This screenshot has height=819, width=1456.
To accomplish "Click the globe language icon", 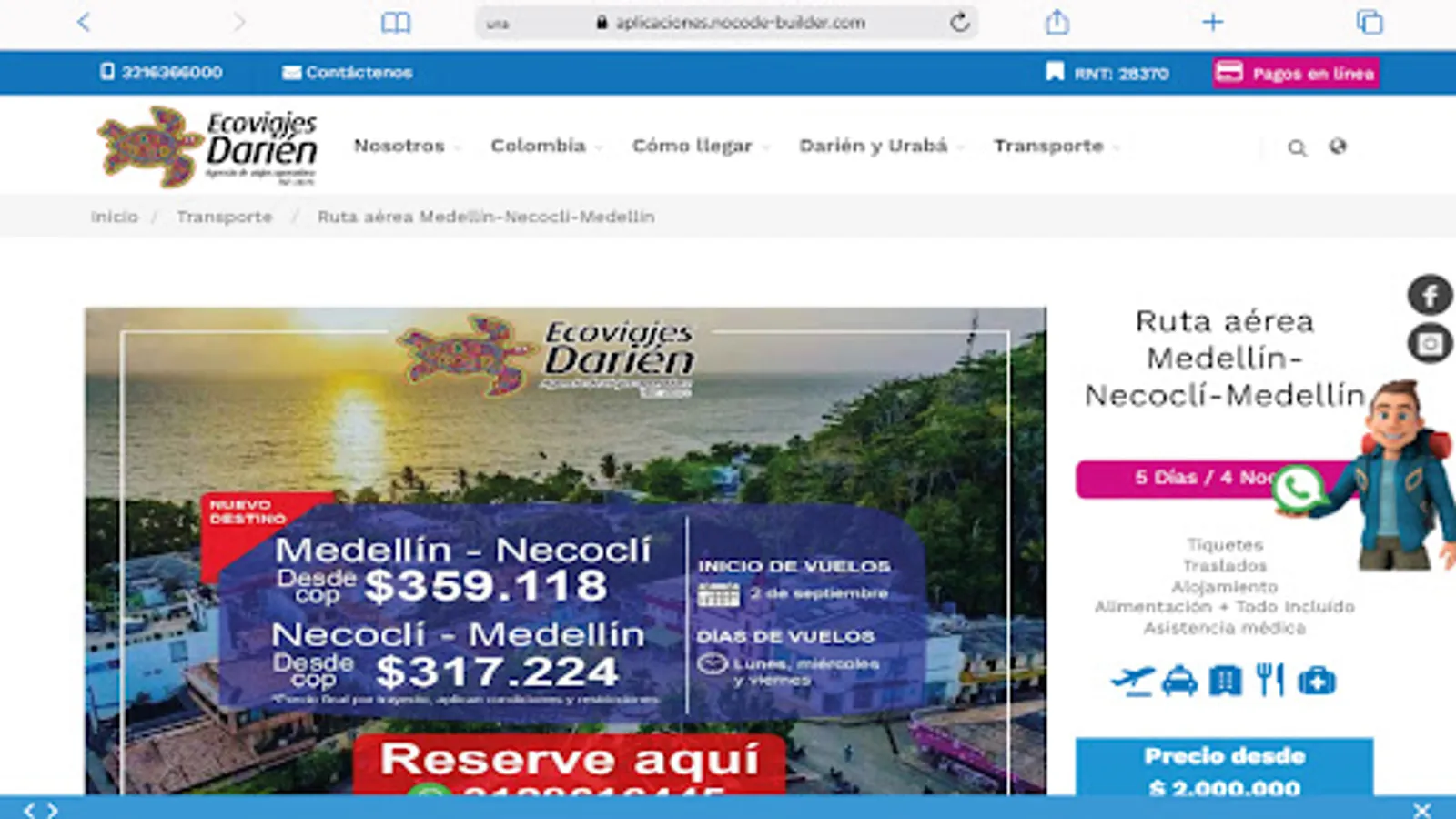I will pyautogui.click(x=1338, y=147).
